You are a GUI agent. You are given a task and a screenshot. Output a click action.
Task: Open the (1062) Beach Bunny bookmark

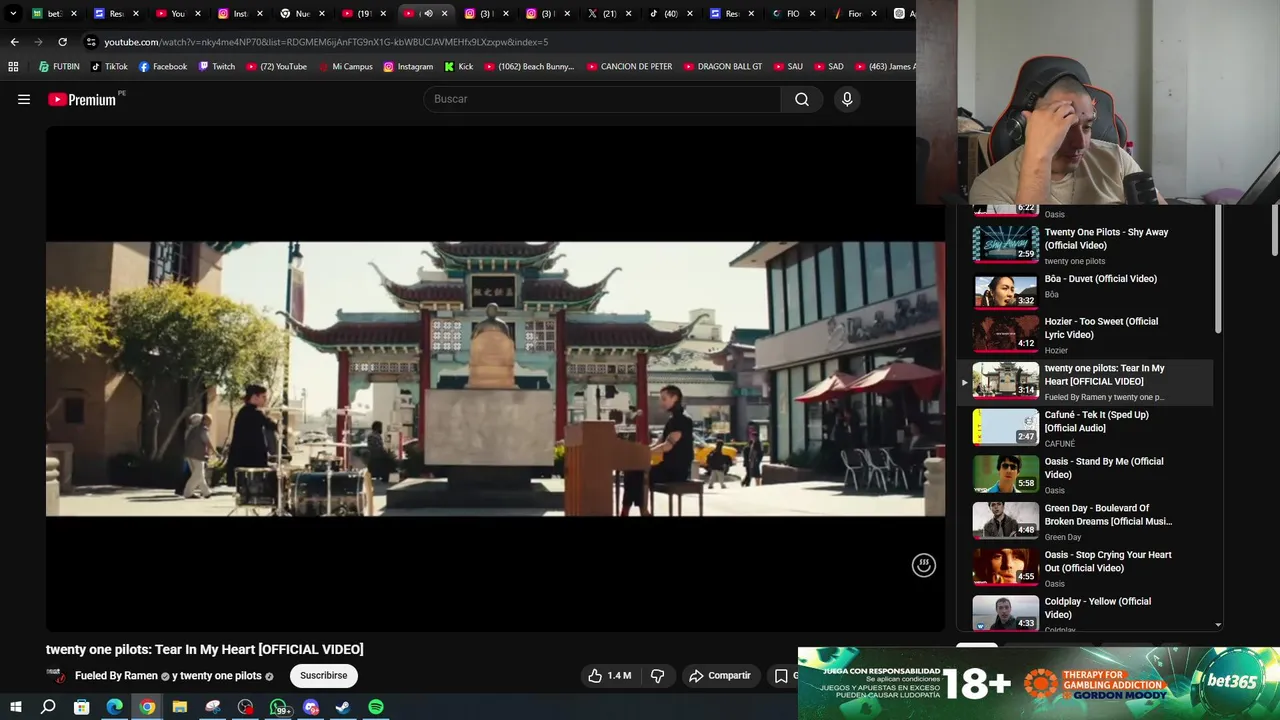[530, 67]
